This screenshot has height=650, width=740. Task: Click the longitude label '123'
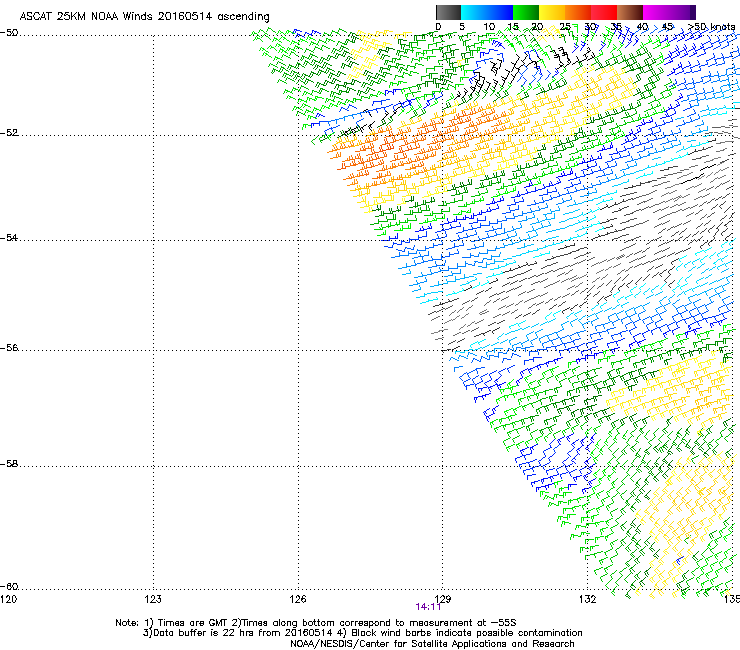coord(153,599)
